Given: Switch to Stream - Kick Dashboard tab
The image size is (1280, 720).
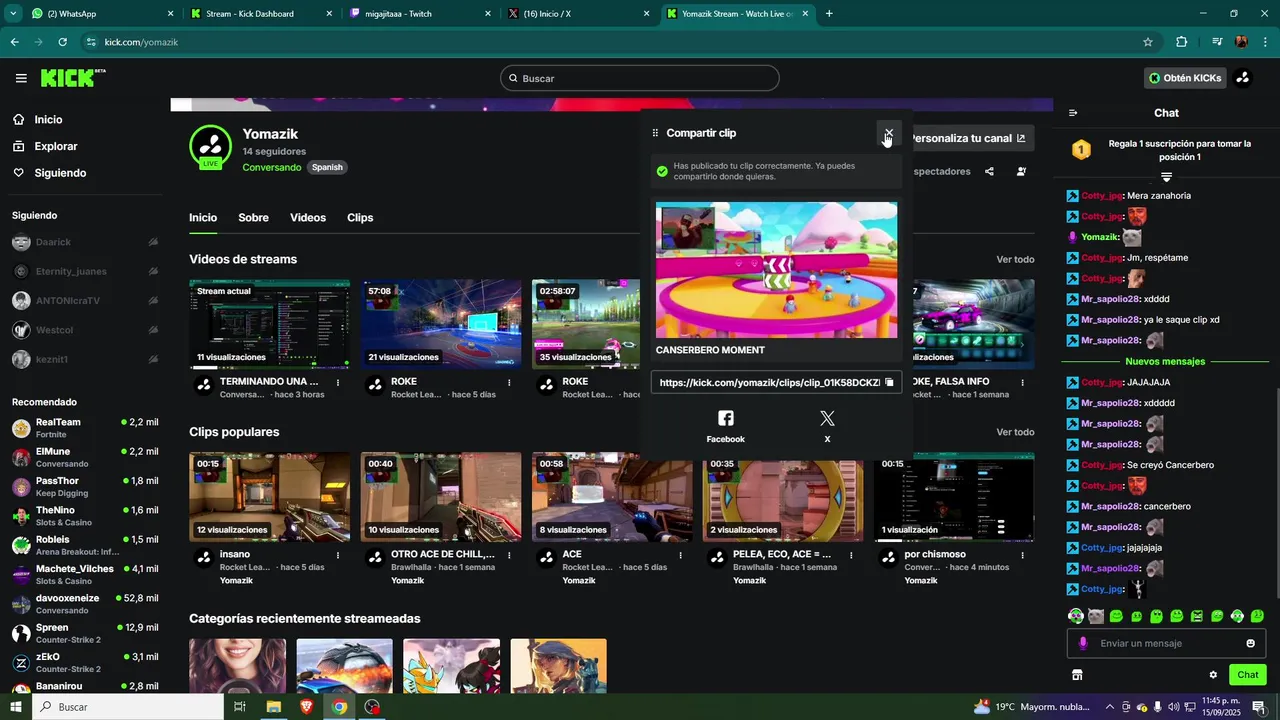Looking at the screenshot, I should coord(262,14).
